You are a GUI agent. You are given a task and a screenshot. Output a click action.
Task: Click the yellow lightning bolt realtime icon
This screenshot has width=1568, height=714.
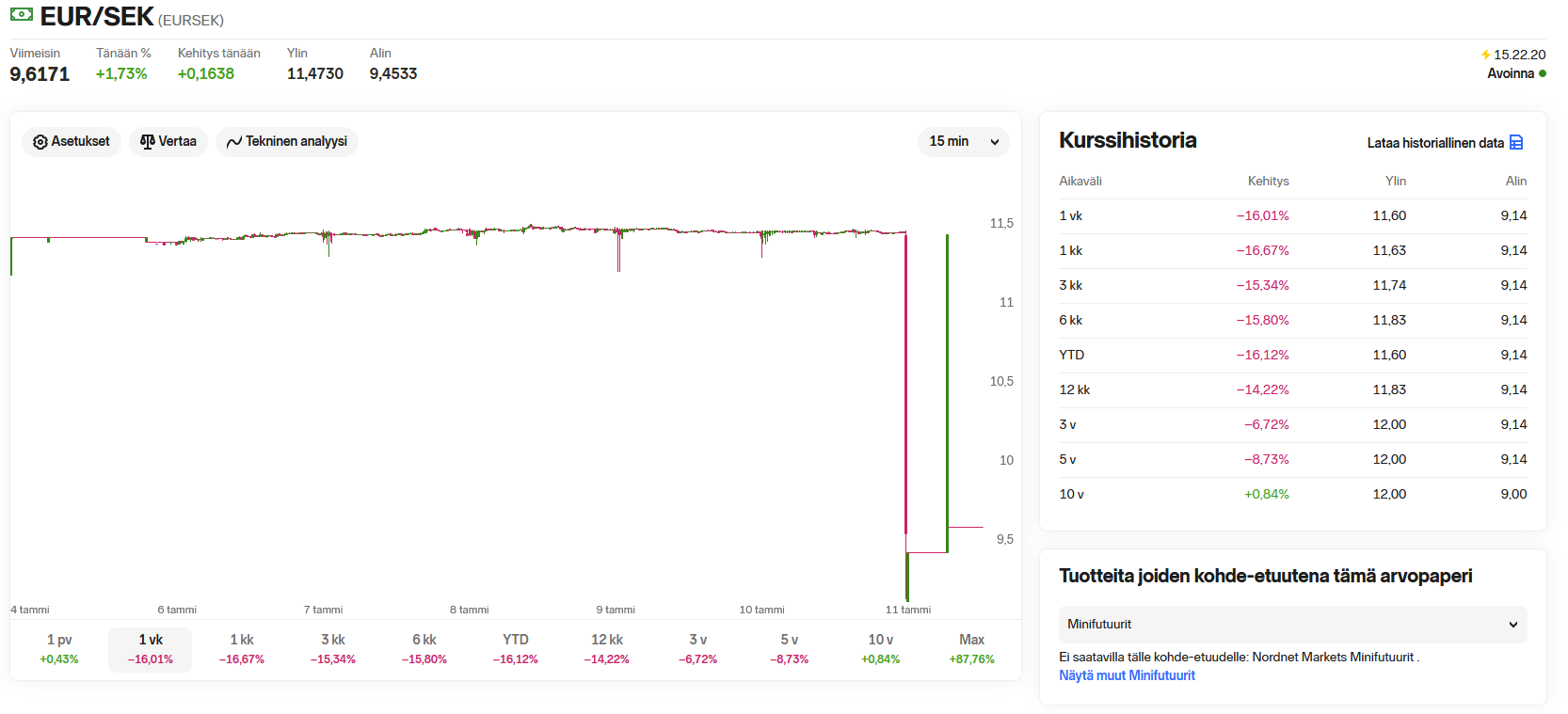[x=1485, y=55]
